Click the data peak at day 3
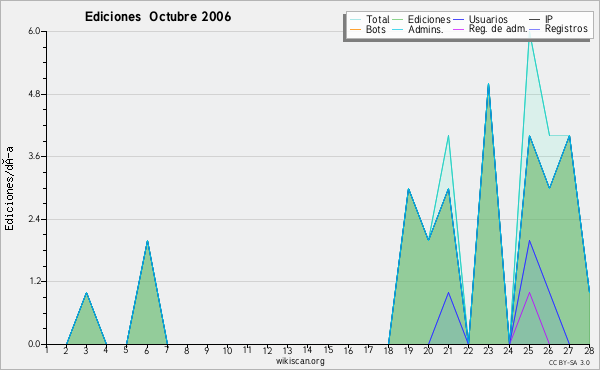 86,293
